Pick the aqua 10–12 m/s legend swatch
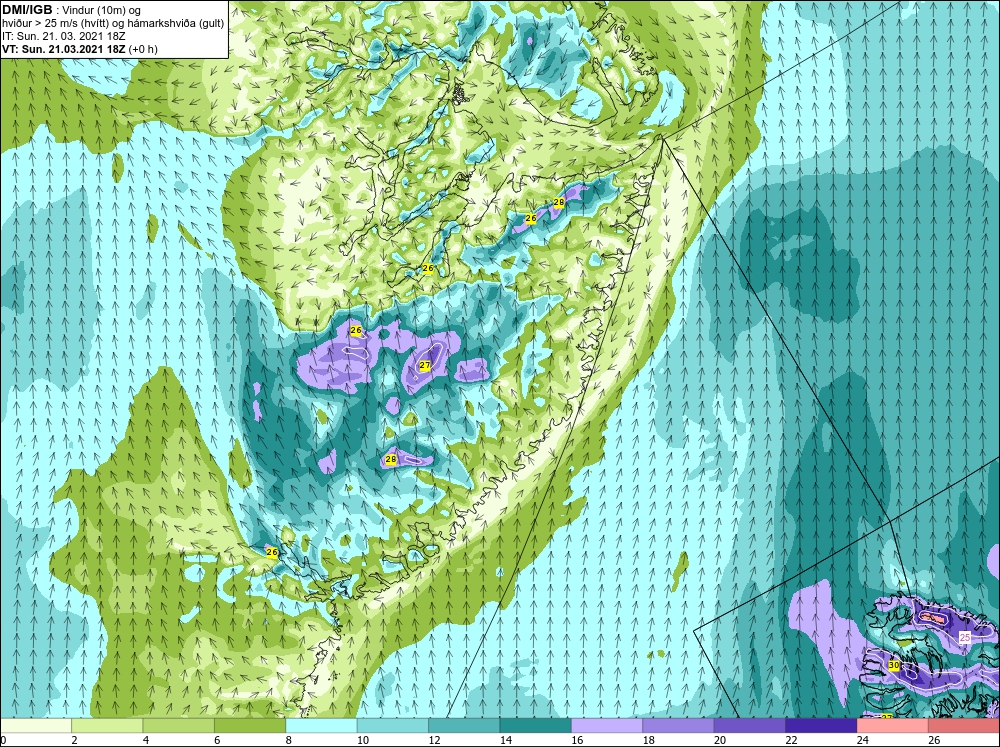The image size is (1000, 747). point(393,725)
